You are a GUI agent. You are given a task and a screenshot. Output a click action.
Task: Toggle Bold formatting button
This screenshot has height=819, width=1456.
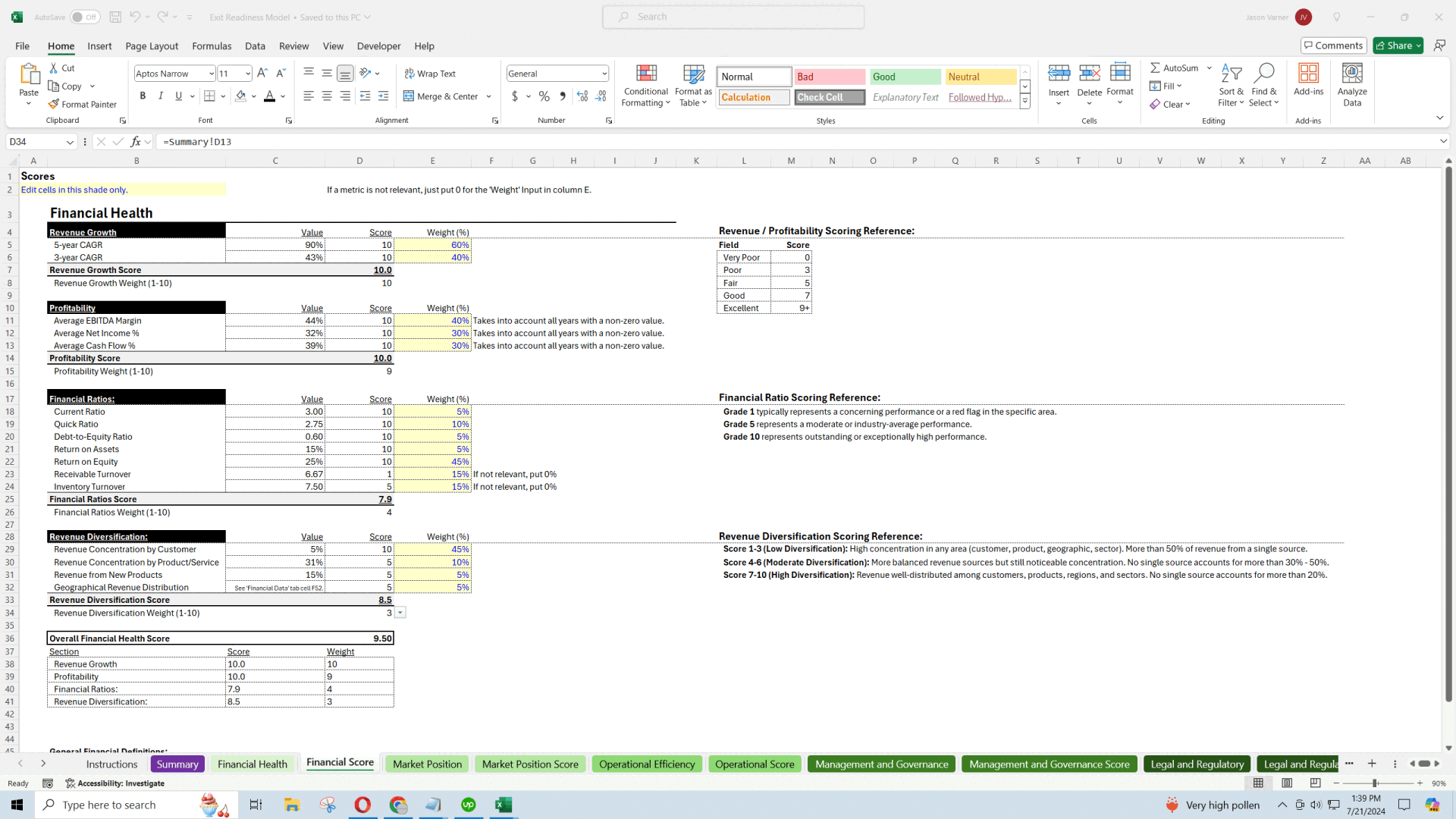[143, 96]
